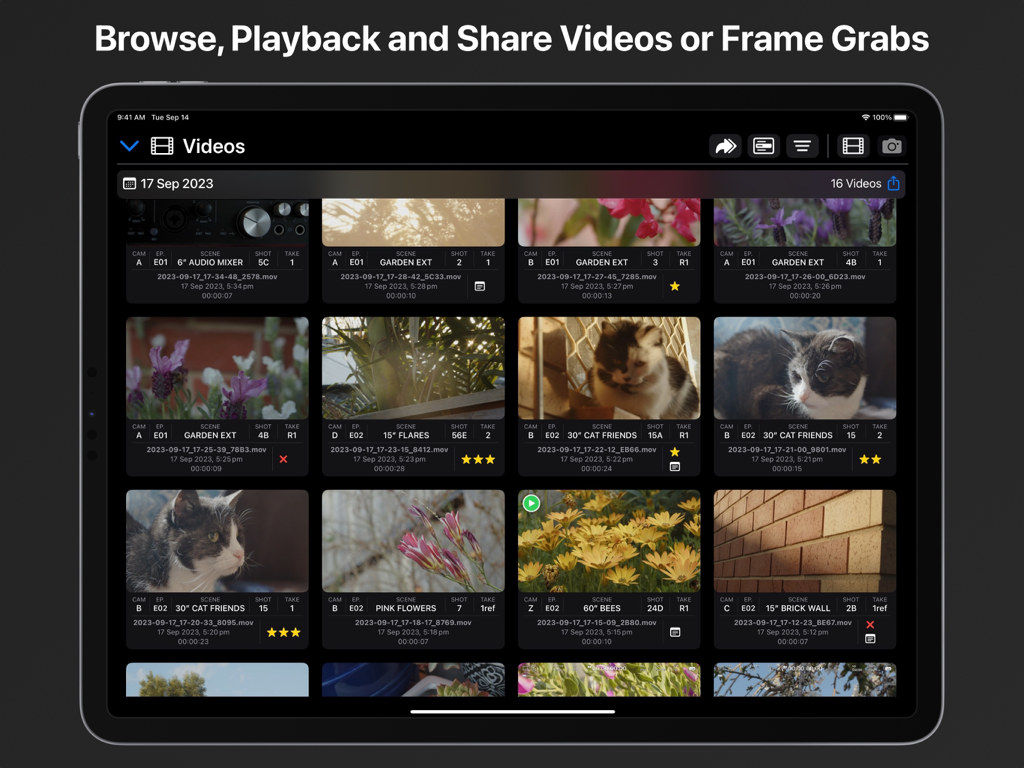Select the filmstrip videos mode icon
This screenshot has height=768, width=1024.
pos(852,146)
